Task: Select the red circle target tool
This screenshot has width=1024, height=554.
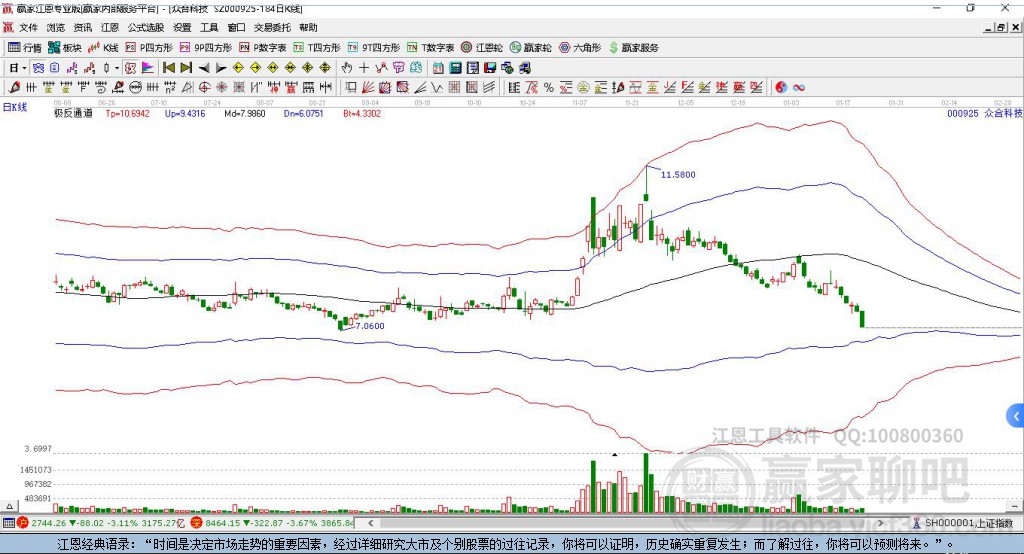Action: pyautogui.click(x=204, y=88)
